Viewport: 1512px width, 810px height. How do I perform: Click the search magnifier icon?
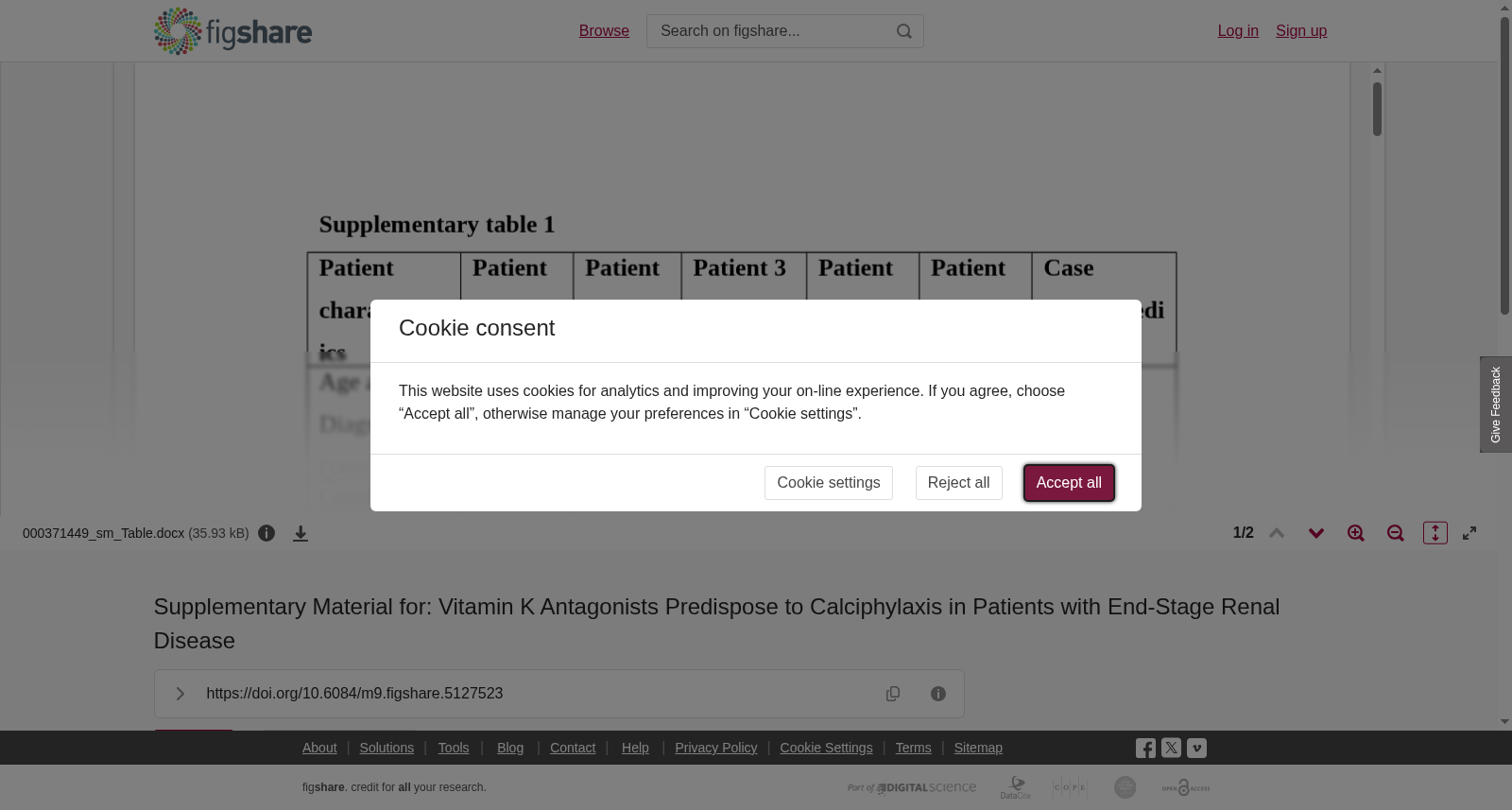coord(904,31)
